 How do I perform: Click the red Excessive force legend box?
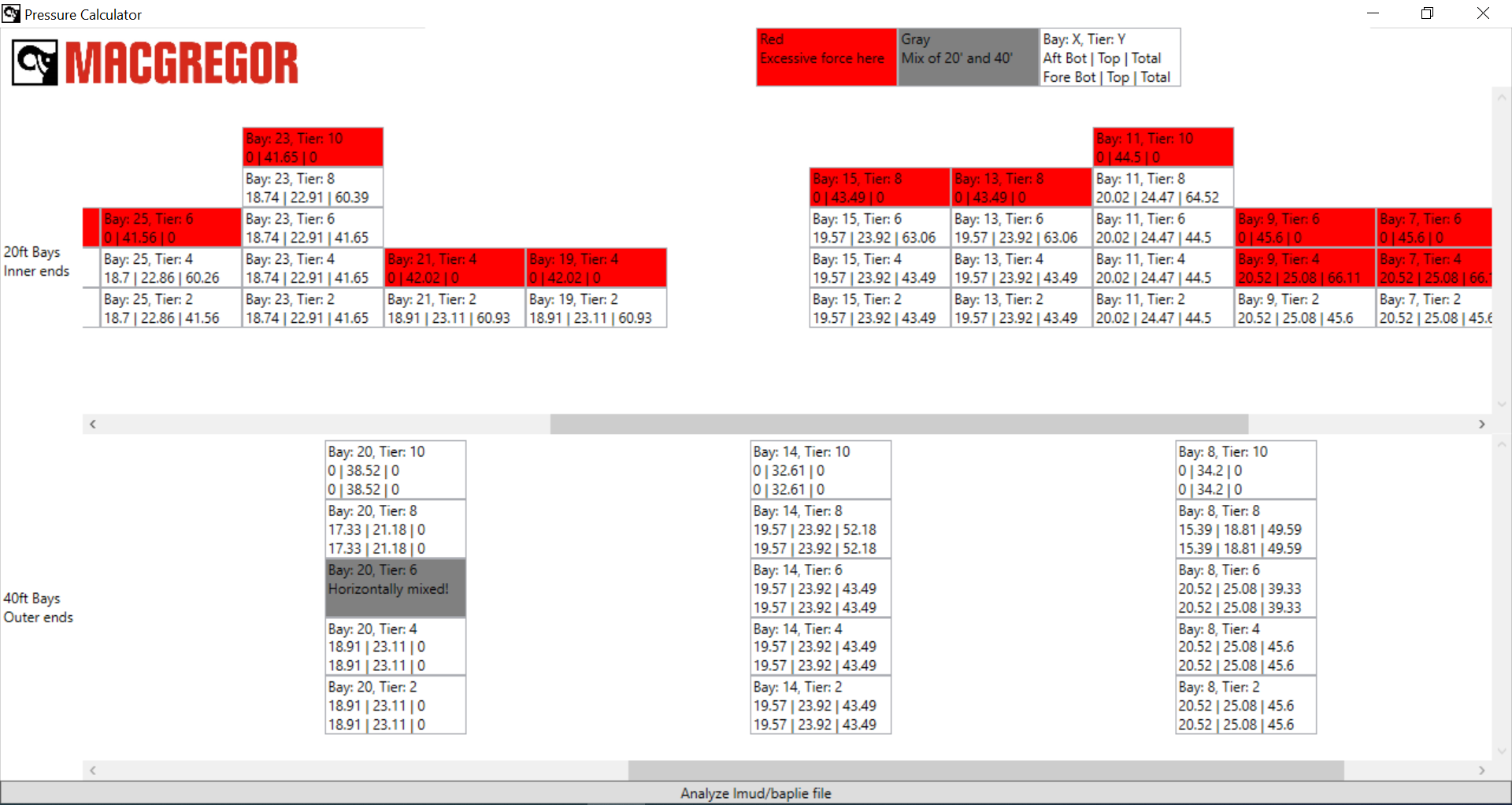point(826,57)
